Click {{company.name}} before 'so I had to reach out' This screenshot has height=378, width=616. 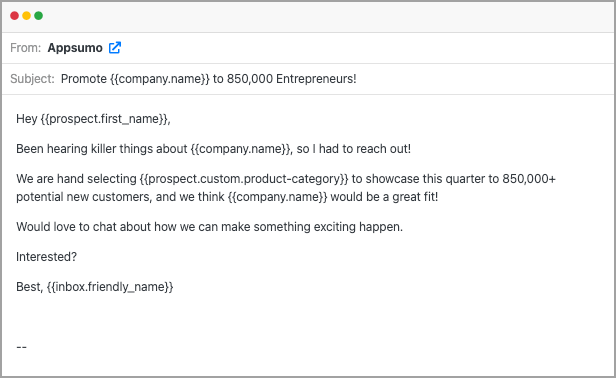(x=241, y=149)
